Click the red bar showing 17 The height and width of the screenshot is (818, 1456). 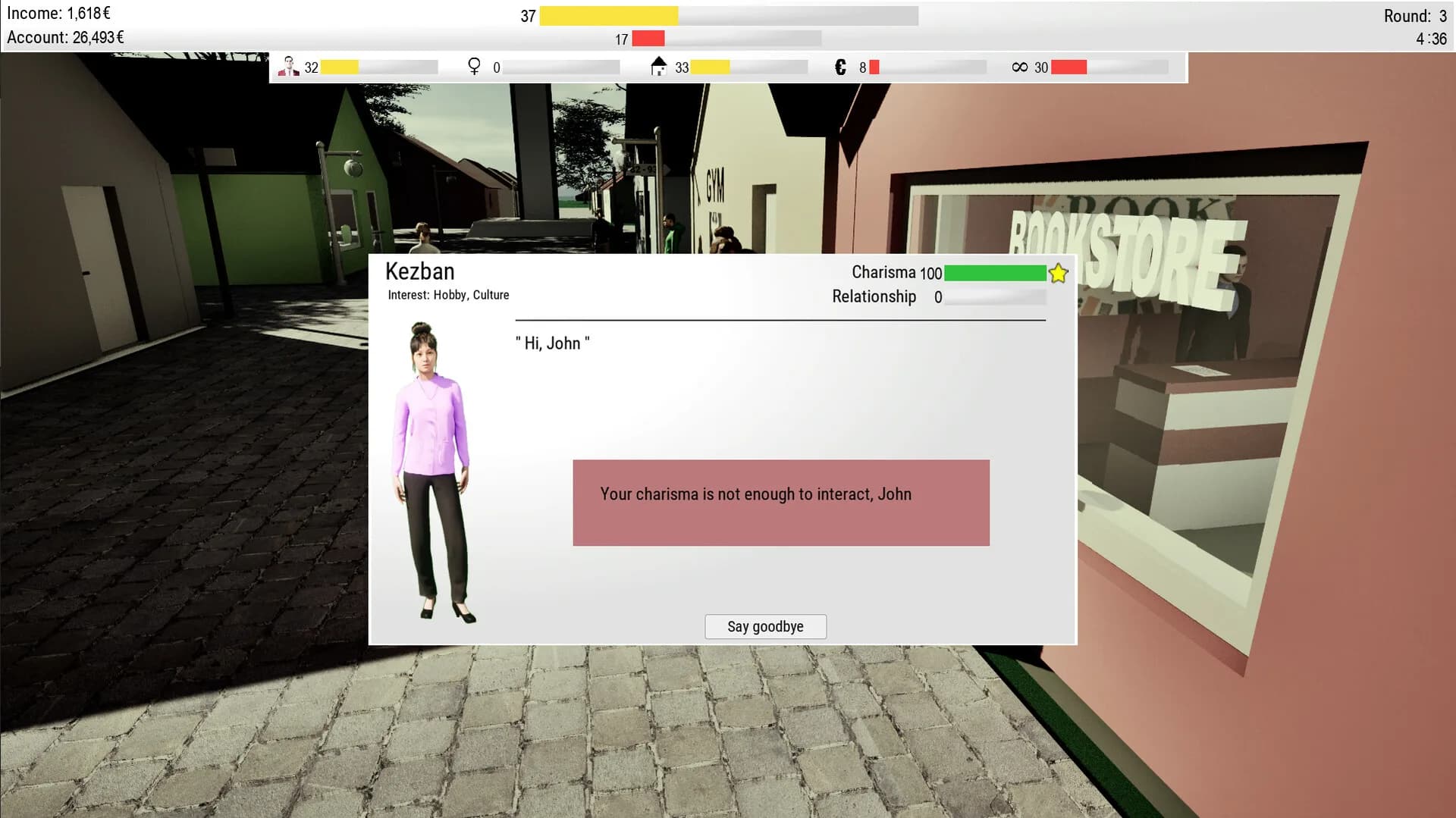click(726, 39)
